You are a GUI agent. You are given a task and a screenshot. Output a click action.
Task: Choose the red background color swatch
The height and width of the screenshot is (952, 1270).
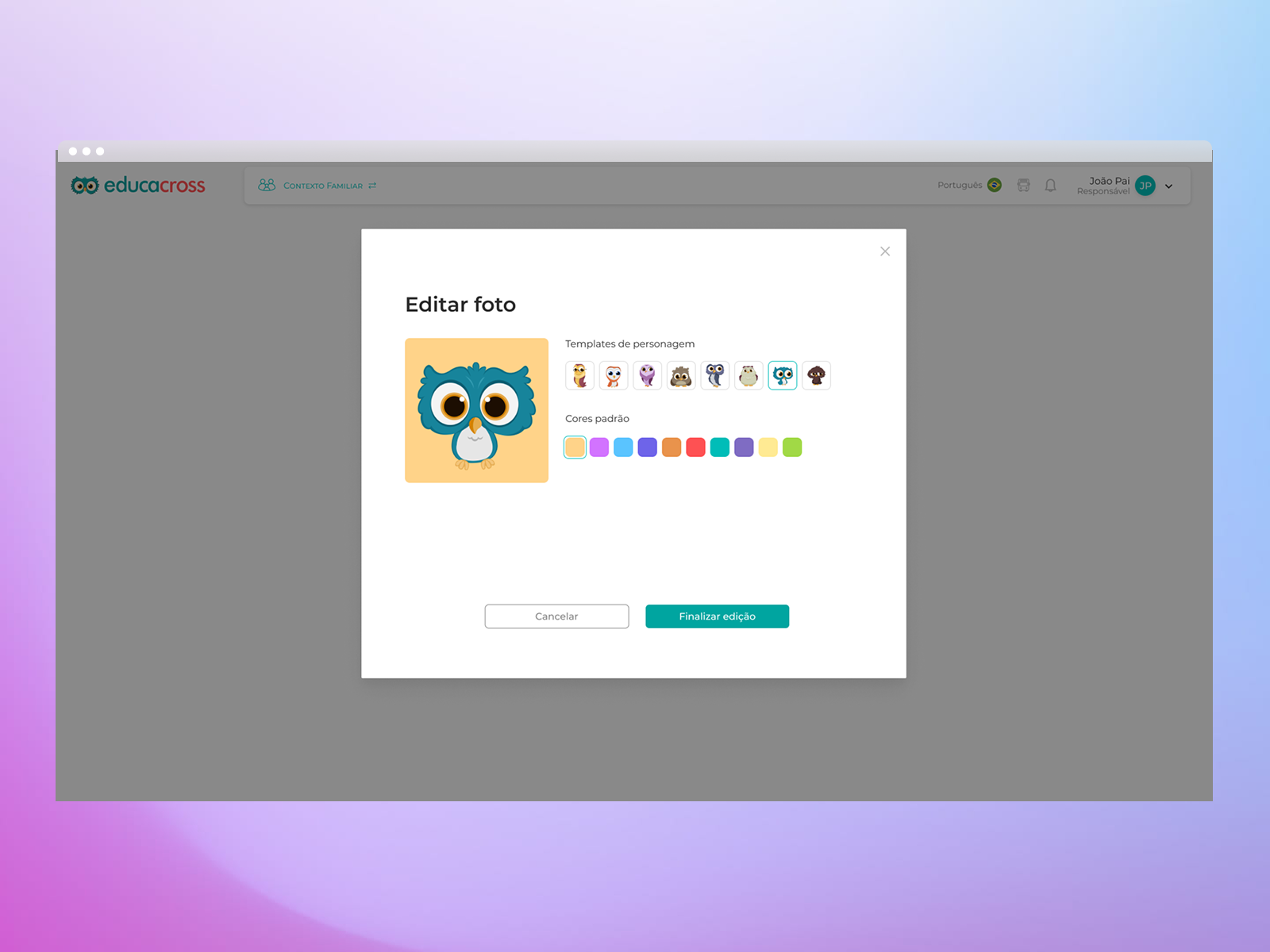(x=695, y=447)
